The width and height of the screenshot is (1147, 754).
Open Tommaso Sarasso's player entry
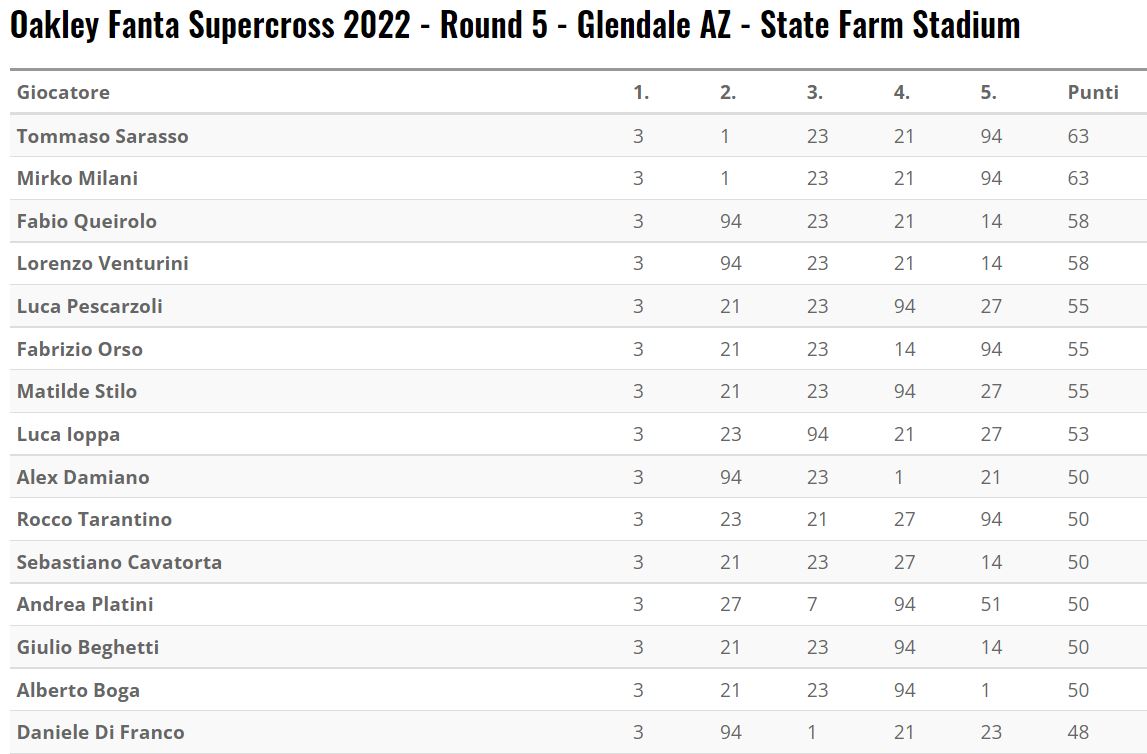(x=102, y=136)
